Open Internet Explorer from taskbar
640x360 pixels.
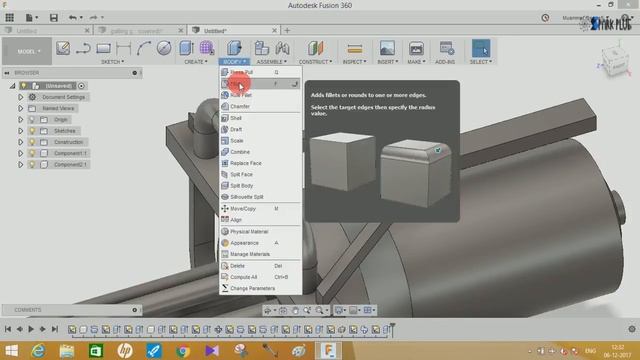click(38, 351)
